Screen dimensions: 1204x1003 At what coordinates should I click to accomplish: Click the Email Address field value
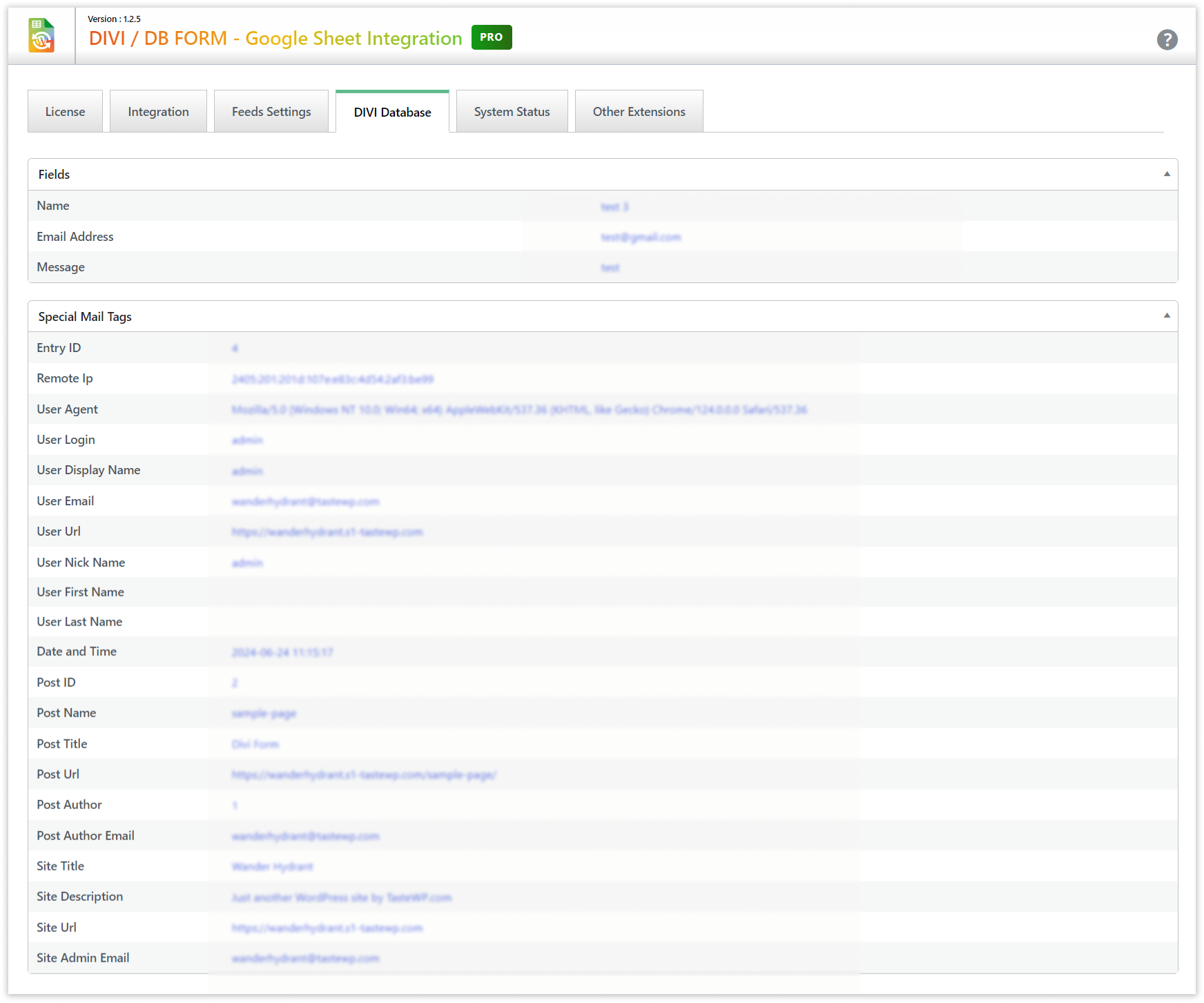641,237
